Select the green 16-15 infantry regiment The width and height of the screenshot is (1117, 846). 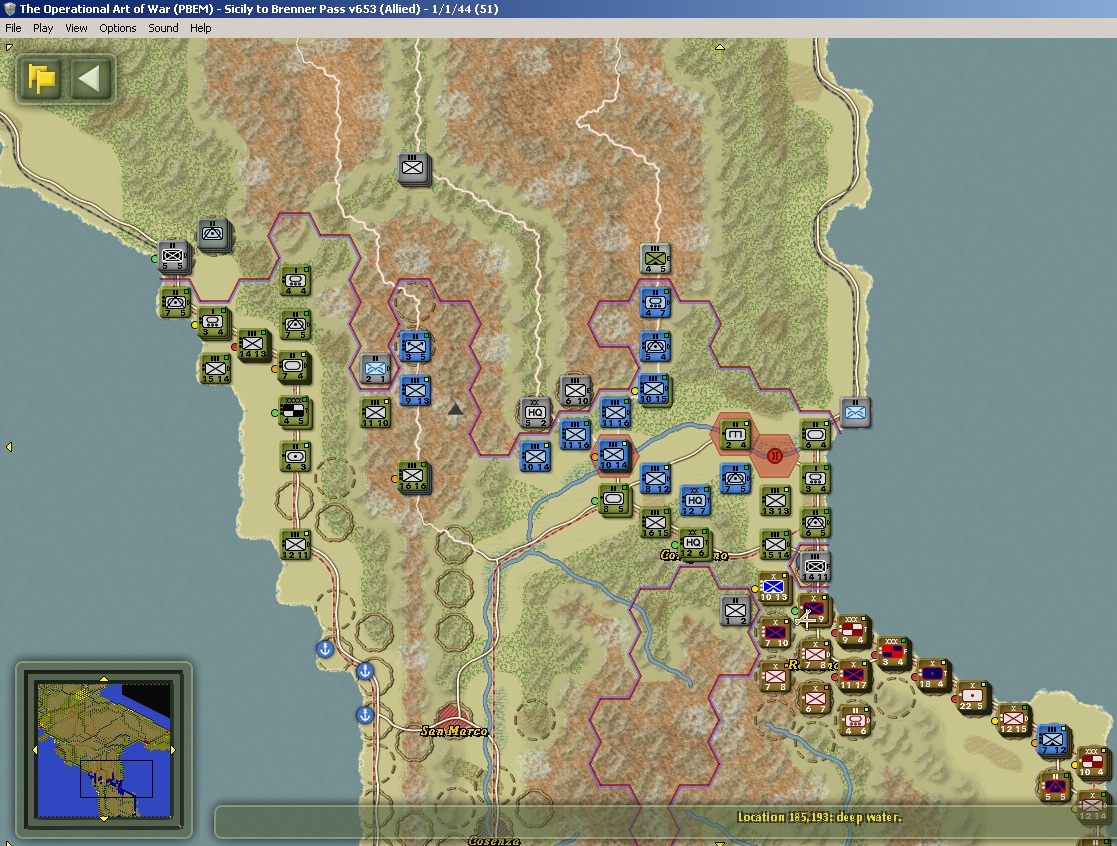[655, 523]
